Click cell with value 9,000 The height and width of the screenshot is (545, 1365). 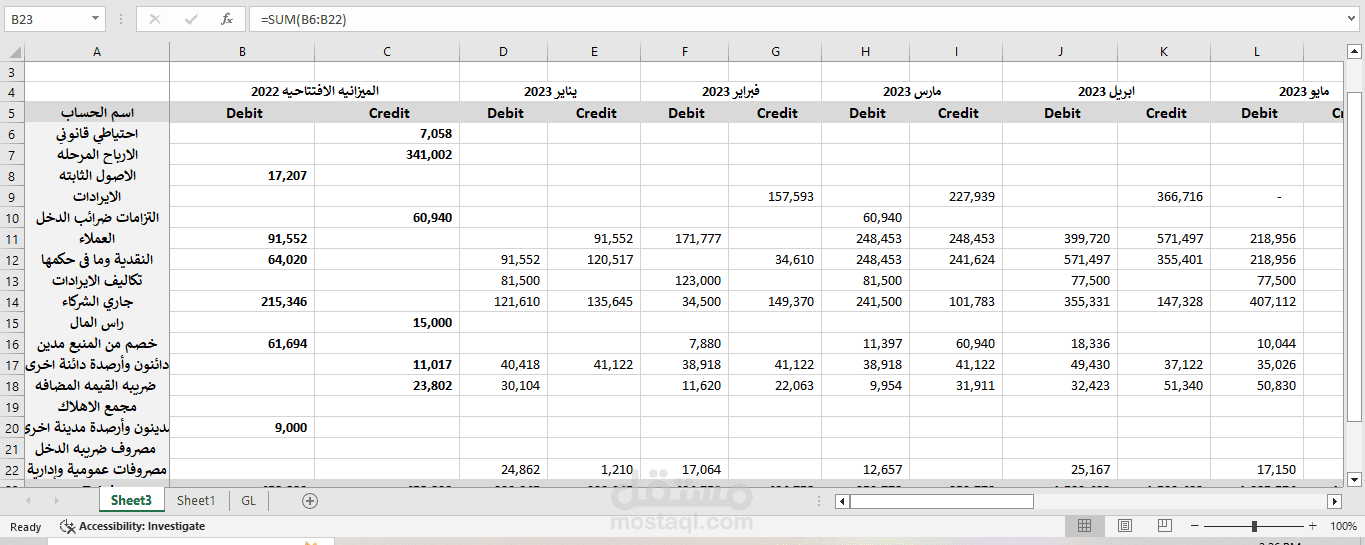tap(242, 427)
